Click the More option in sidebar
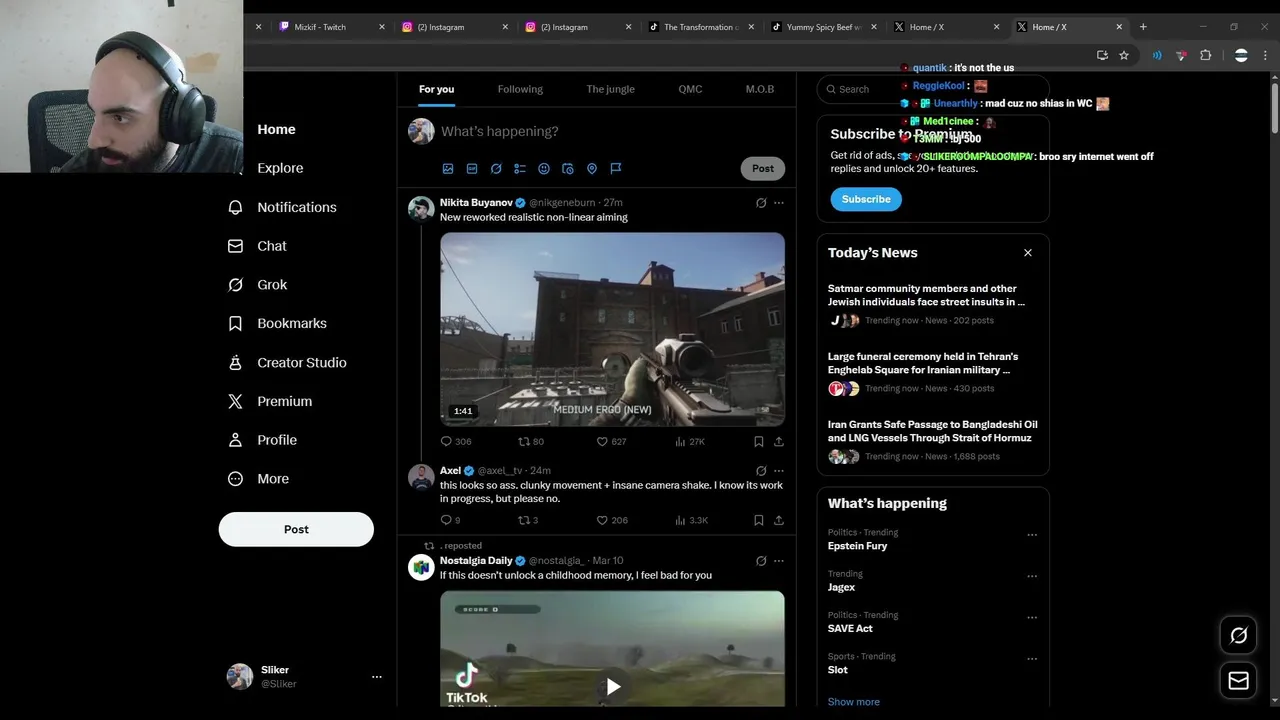The height and width of the screenshot is (720, 1280). pyautogui.click(x=258, y=479)
